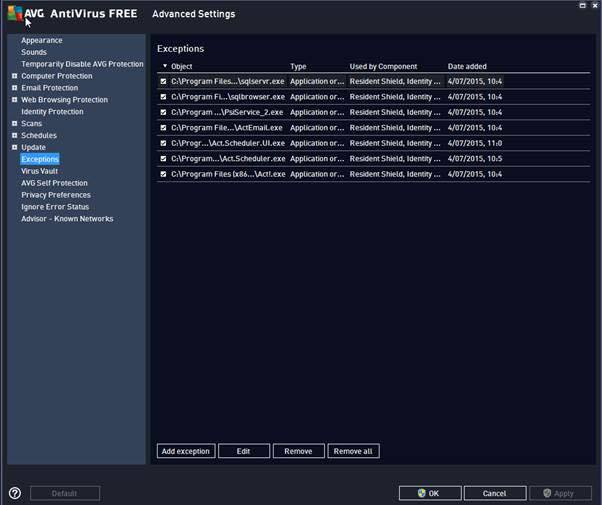Select Ignore Error Status item
The height and width of the screenshot is (505, 602).
coord(55,207)
